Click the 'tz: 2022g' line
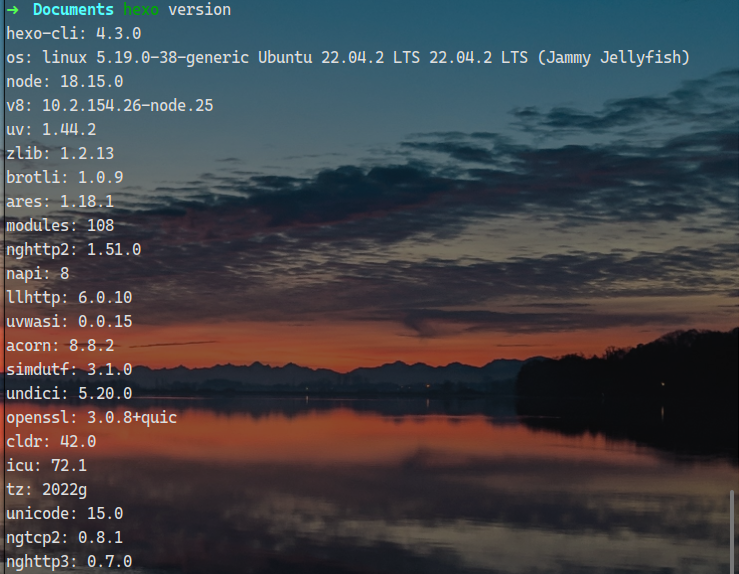 coord(47,490)
